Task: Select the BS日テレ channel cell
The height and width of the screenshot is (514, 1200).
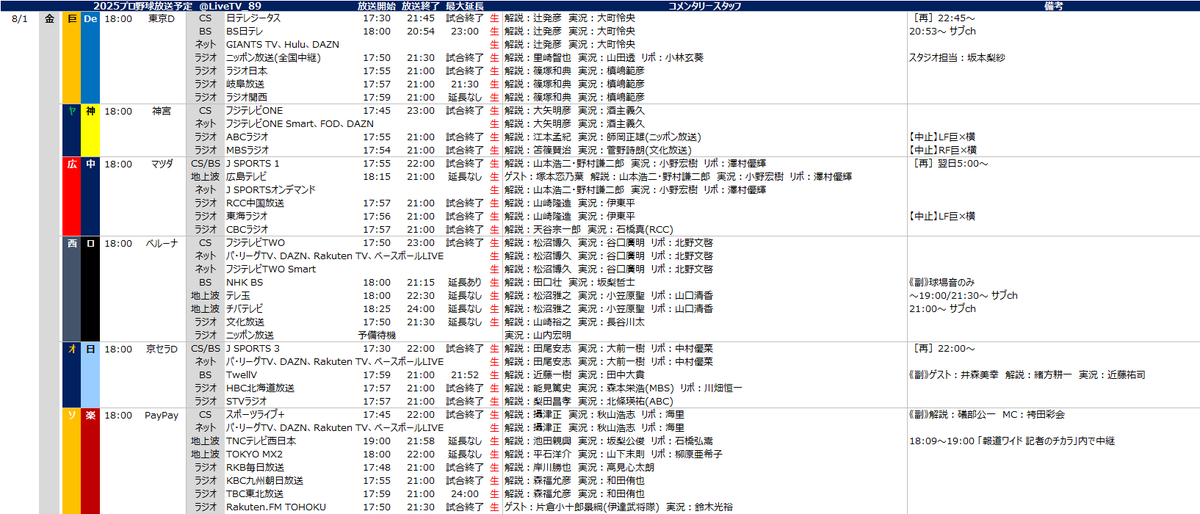Action: point(244,31)
